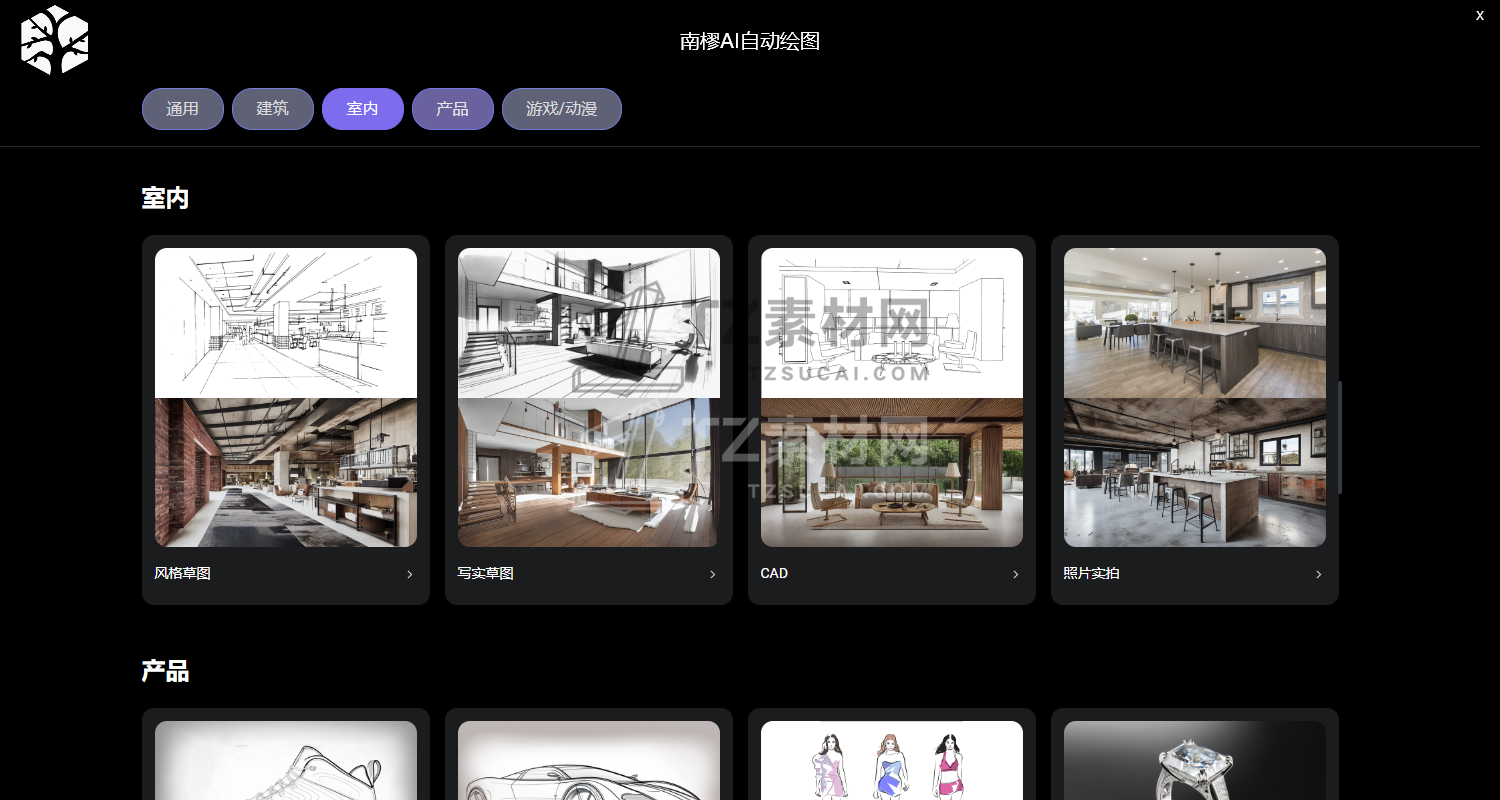
Task: Open the CAD living room thumbnail
Action: click(892, 397)
